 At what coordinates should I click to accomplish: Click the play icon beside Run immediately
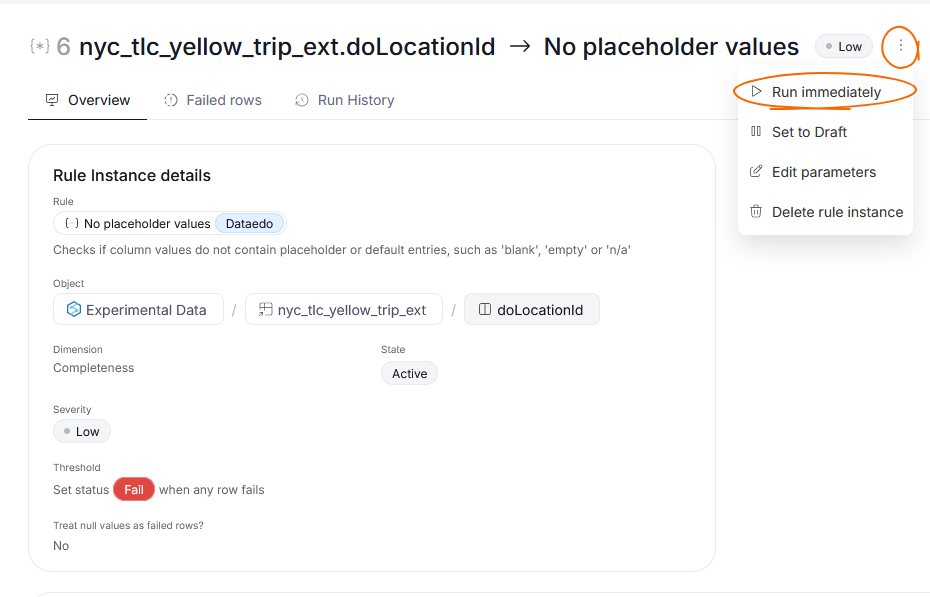coord(756,91)
